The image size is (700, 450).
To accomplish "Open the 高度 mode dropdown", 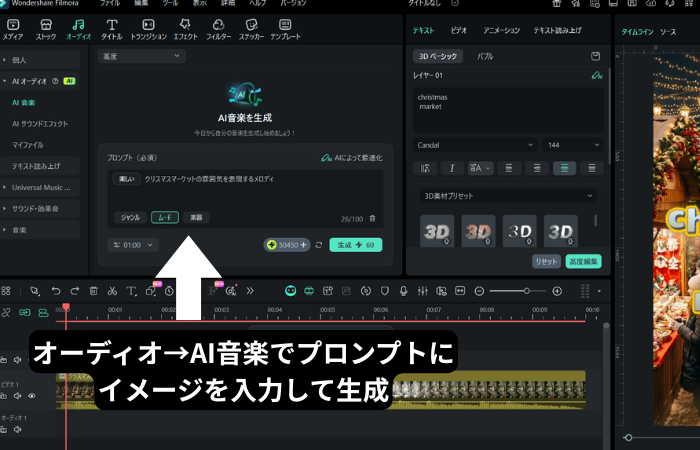I will point(142,56).
